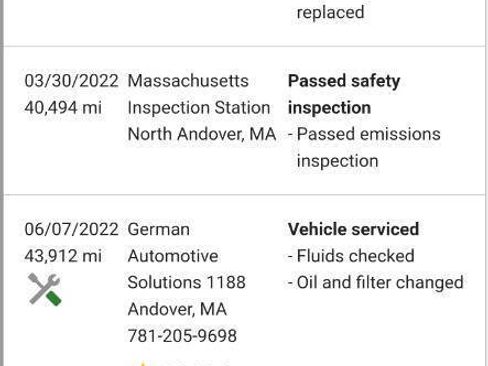Click the Oil and filter changed line

376,283
